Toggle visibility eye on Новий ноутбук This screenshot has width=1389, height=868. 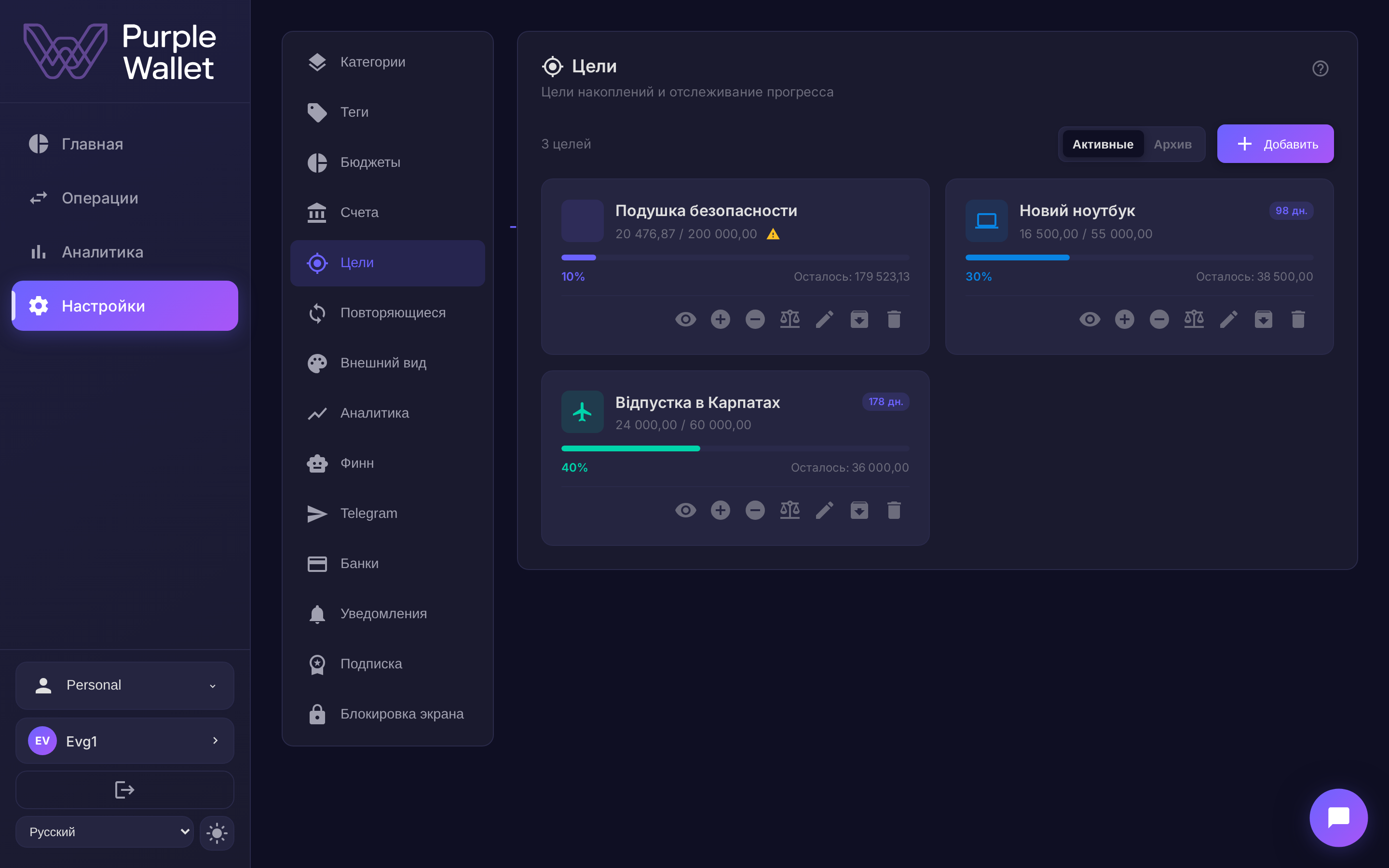(1090, 319)
